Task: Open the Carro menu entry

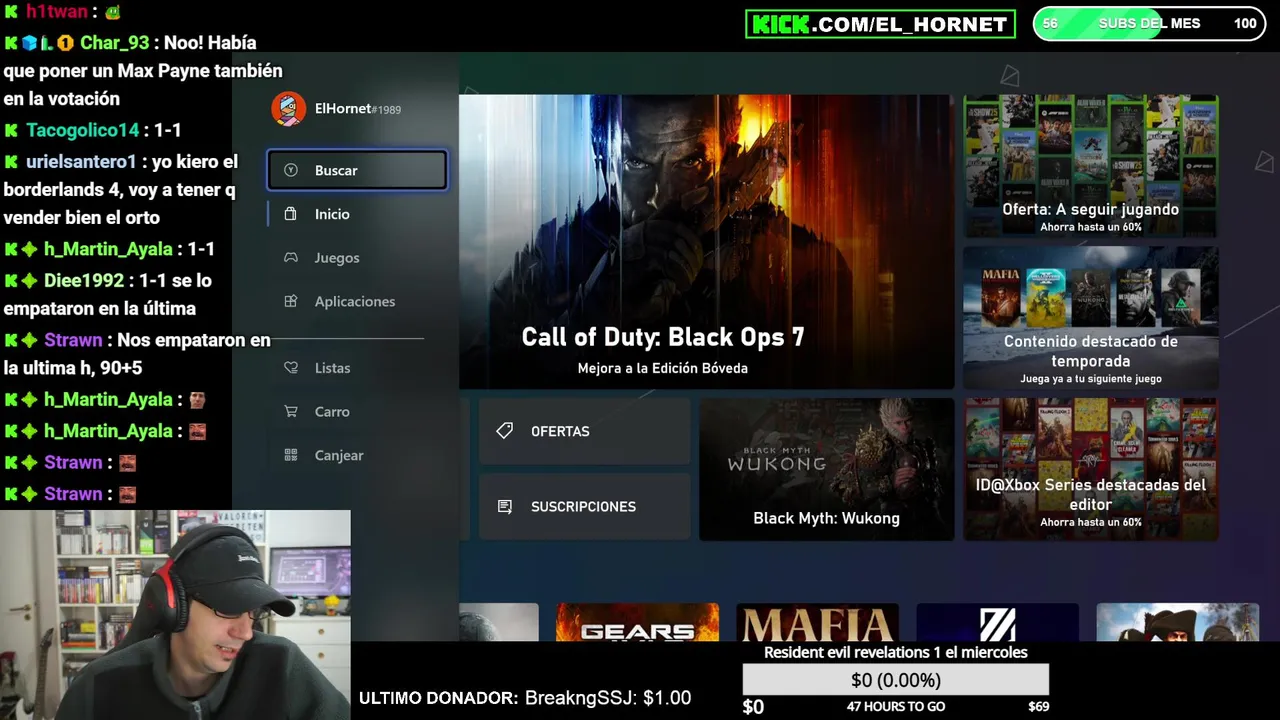Action: [x=357, y=411]
